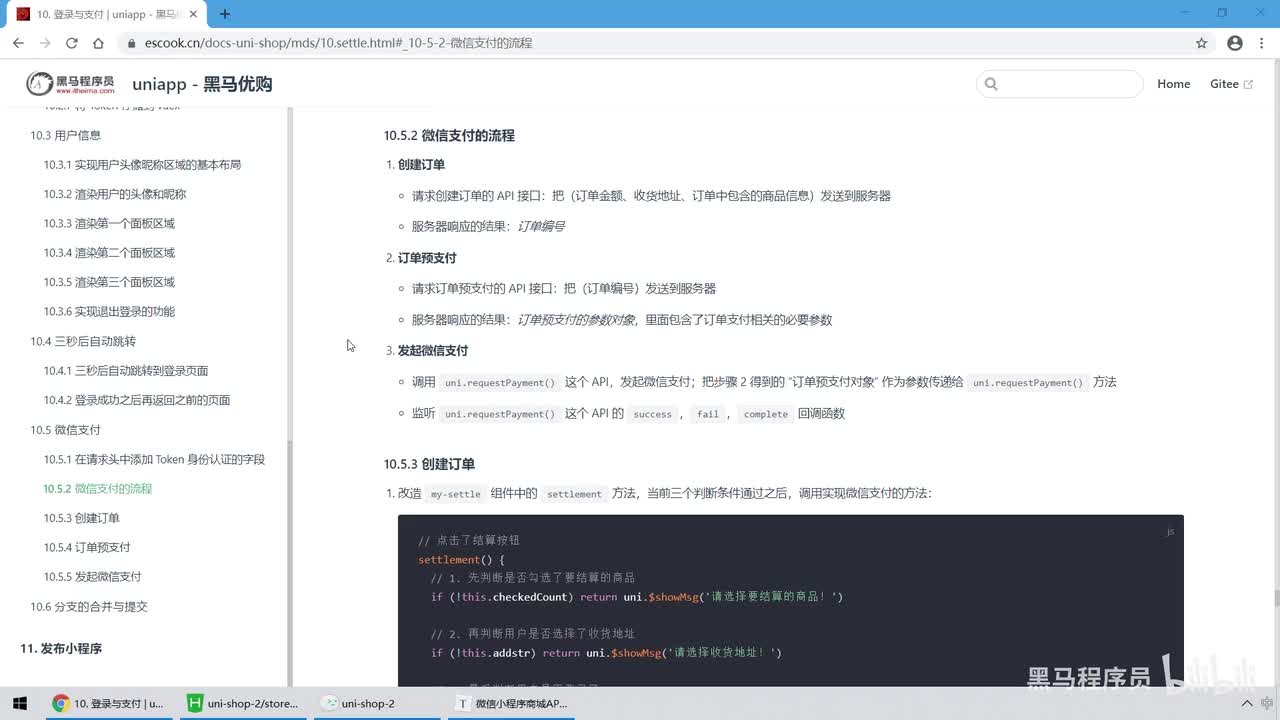Go to 10.5.5 发起微信支付 in the sidebar
This screenshot has height=720, width=1280.
point(92,577)
